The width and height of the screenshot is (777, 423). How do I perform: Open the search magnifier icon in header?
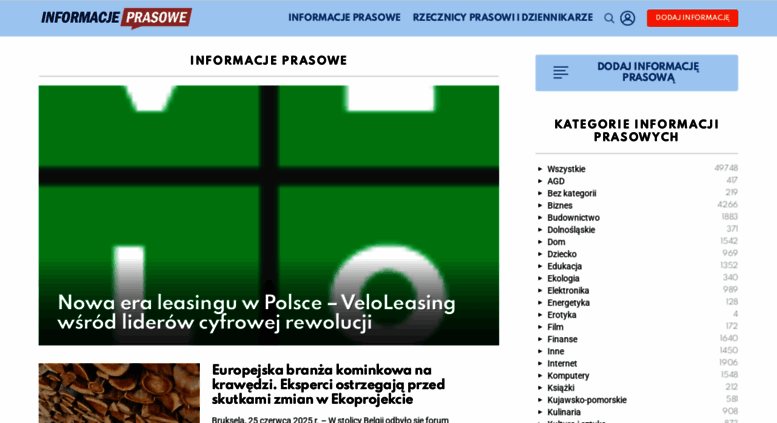click(x=609, y=18)
